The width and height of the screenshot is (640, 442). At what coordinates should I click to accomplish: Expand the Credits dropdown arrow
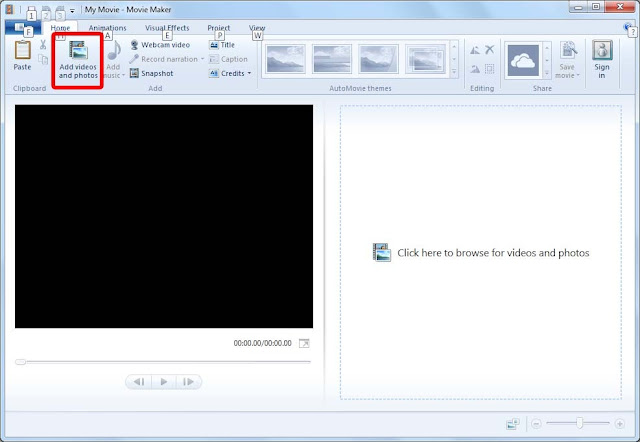pos(249,73)
